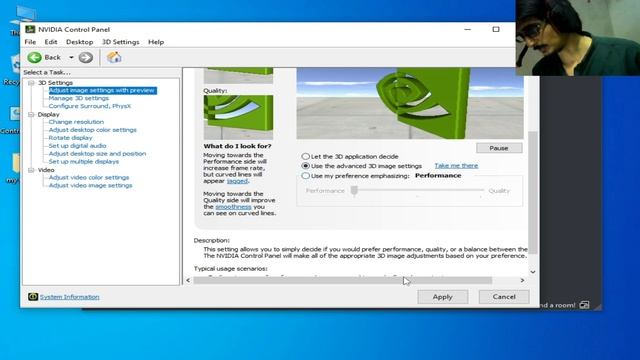This screenshot has width=640, height=360.
Task: Open the Home icon in toolbar
Action: coord(114,57)
